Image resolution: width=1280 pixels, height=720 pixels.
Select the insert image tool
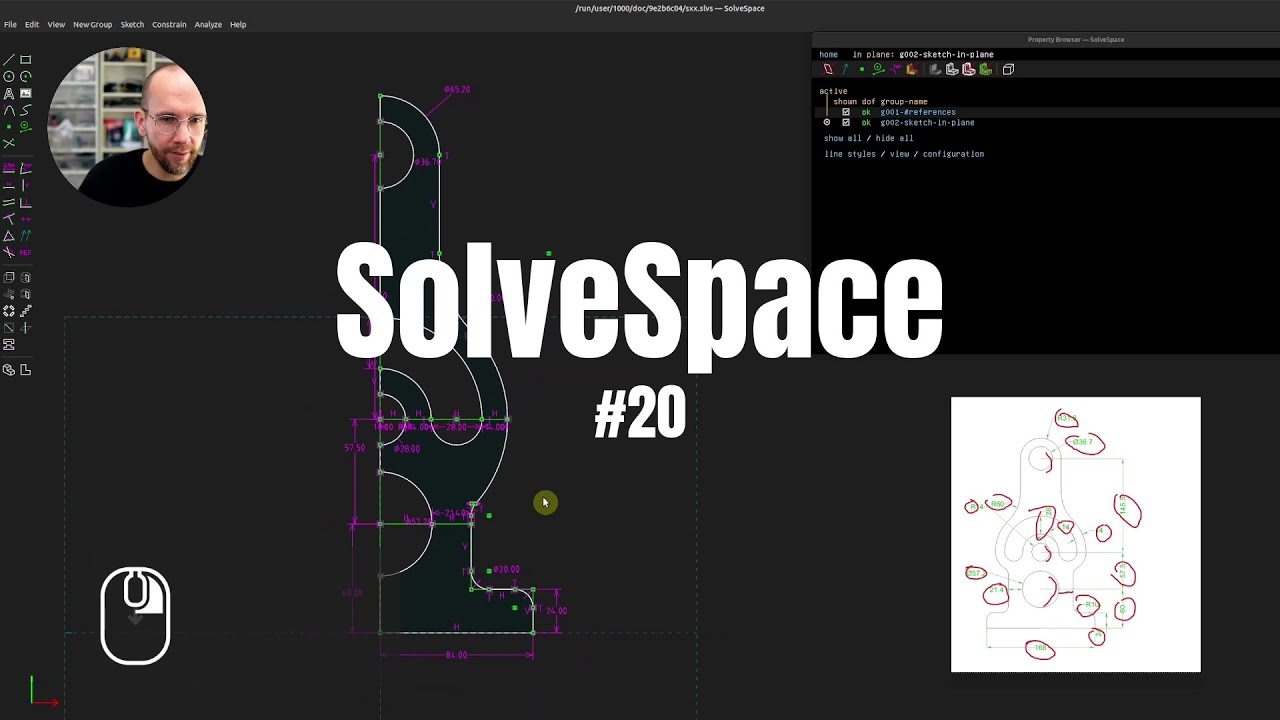coord(25,93)
